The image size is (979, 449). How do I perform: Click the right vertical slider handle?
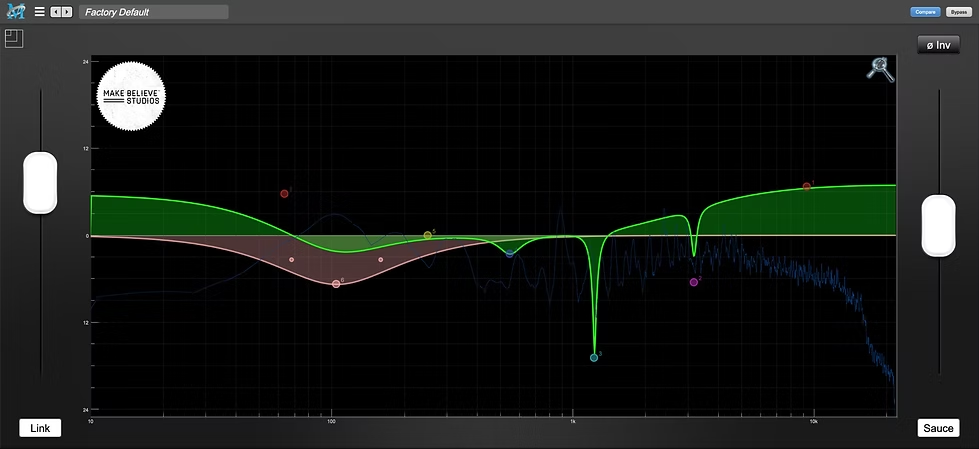pos(938,225)
